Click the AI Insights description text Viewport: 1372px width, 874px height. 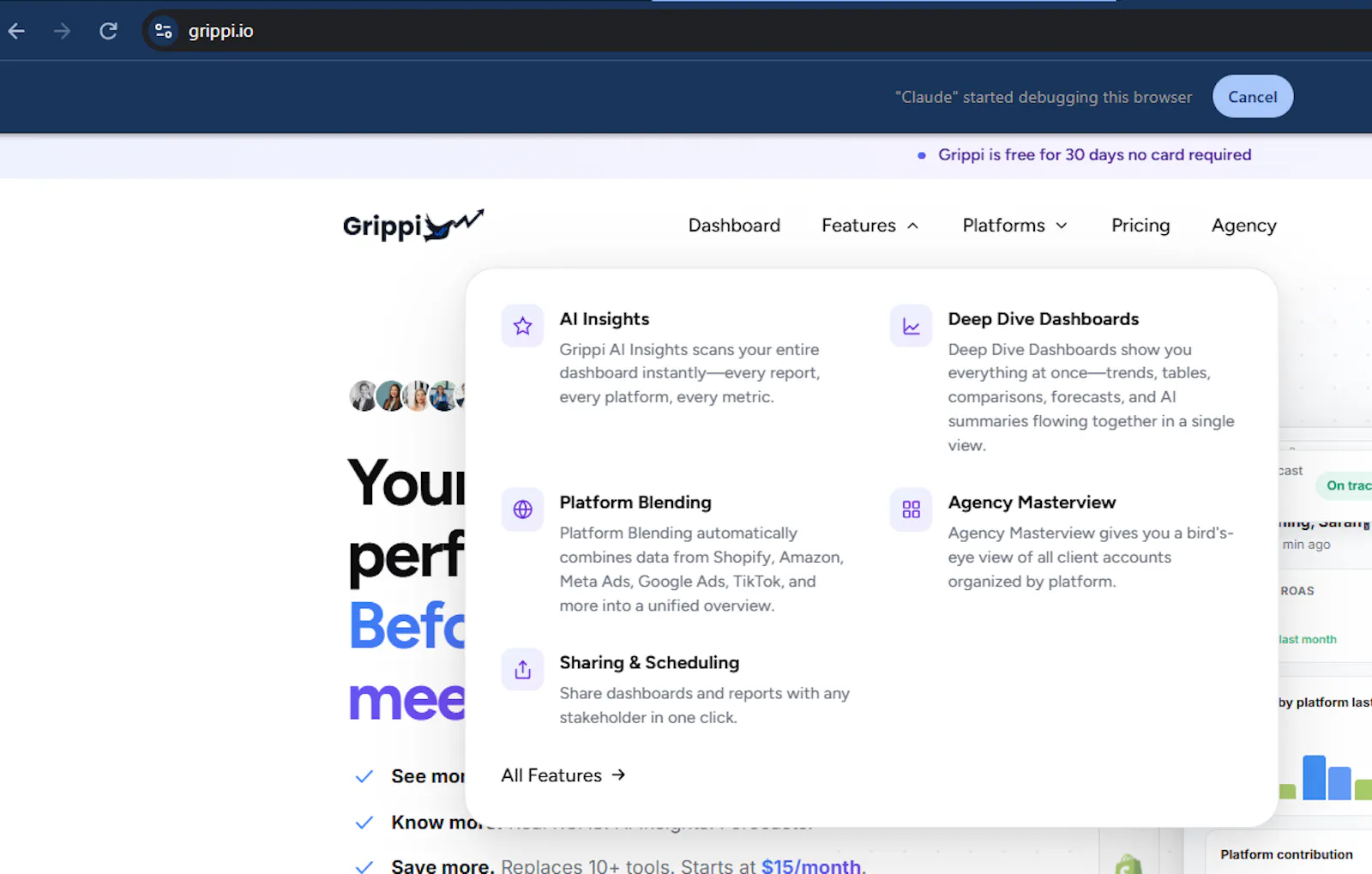coord(689,373)
